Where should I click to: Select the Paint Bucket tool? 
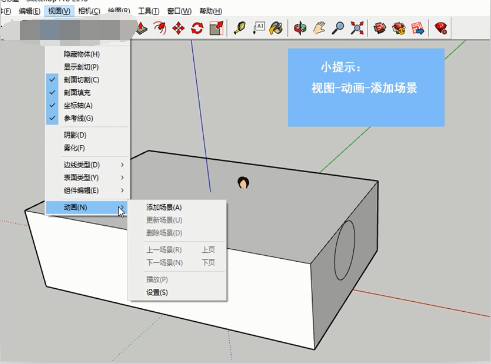point(276,28)
